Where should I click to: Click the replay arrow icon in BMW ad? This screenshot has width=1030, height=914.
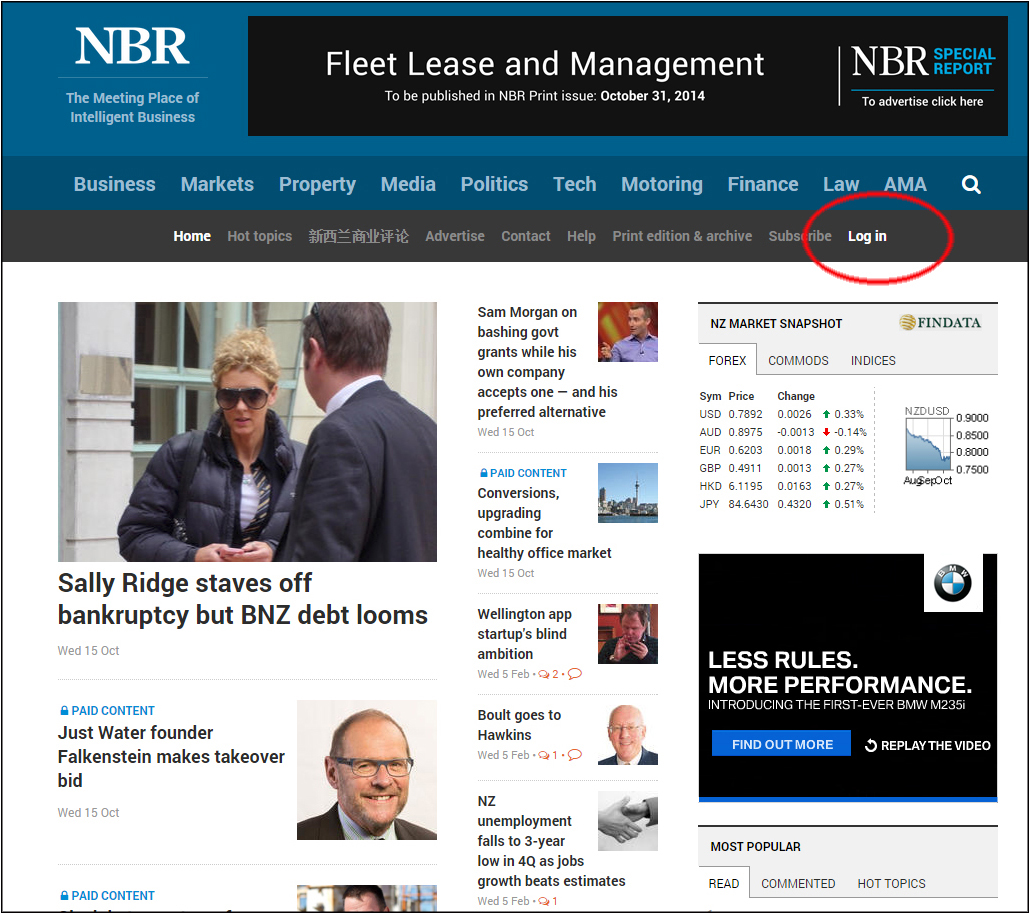click(x=870, y=746)
